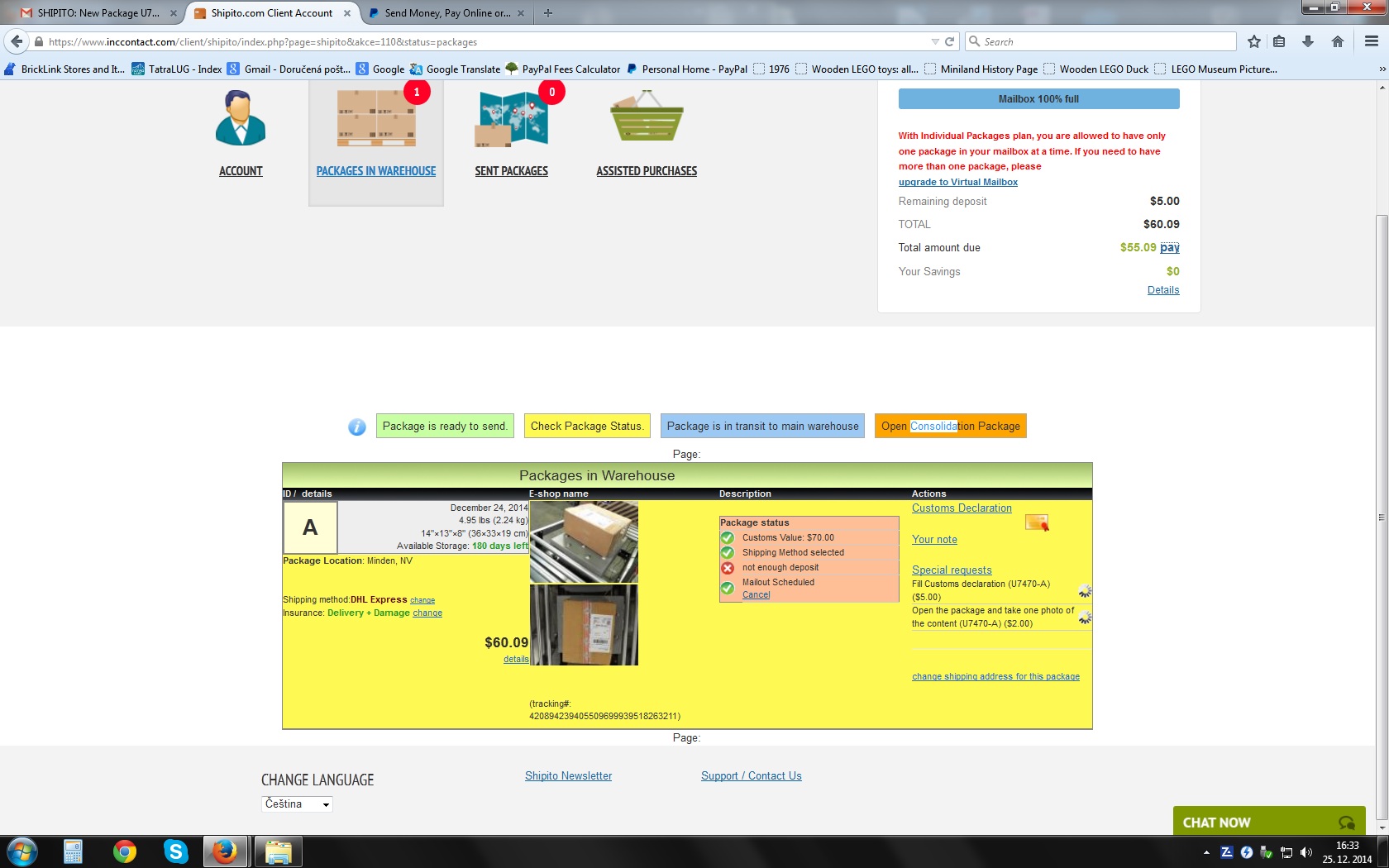Expand the URL bar history dropdown
Image resolution: width=1389 pixels, height=868 pixels.
pyautogui.click(x=935, y=41)
